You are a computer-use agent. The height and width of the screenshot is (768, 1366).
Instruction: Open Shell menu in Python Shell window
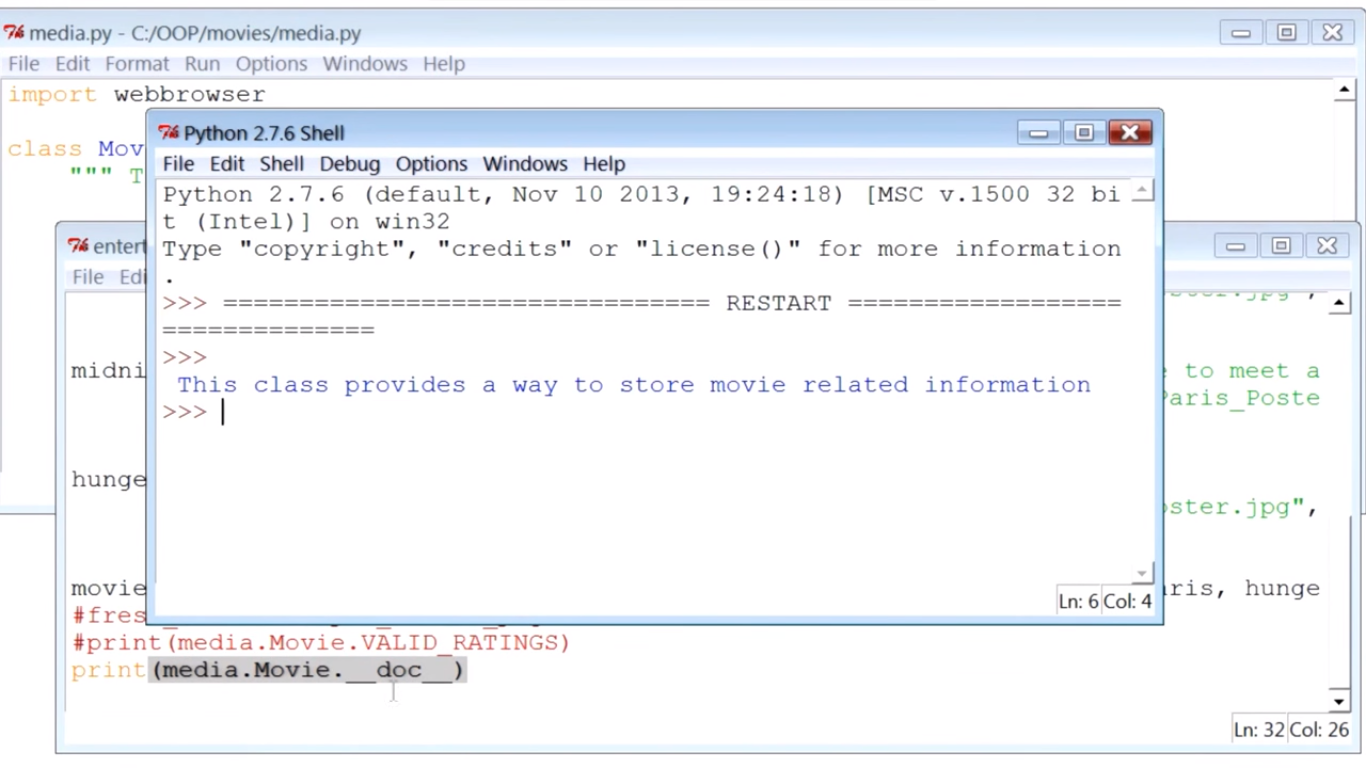[282, 164]
